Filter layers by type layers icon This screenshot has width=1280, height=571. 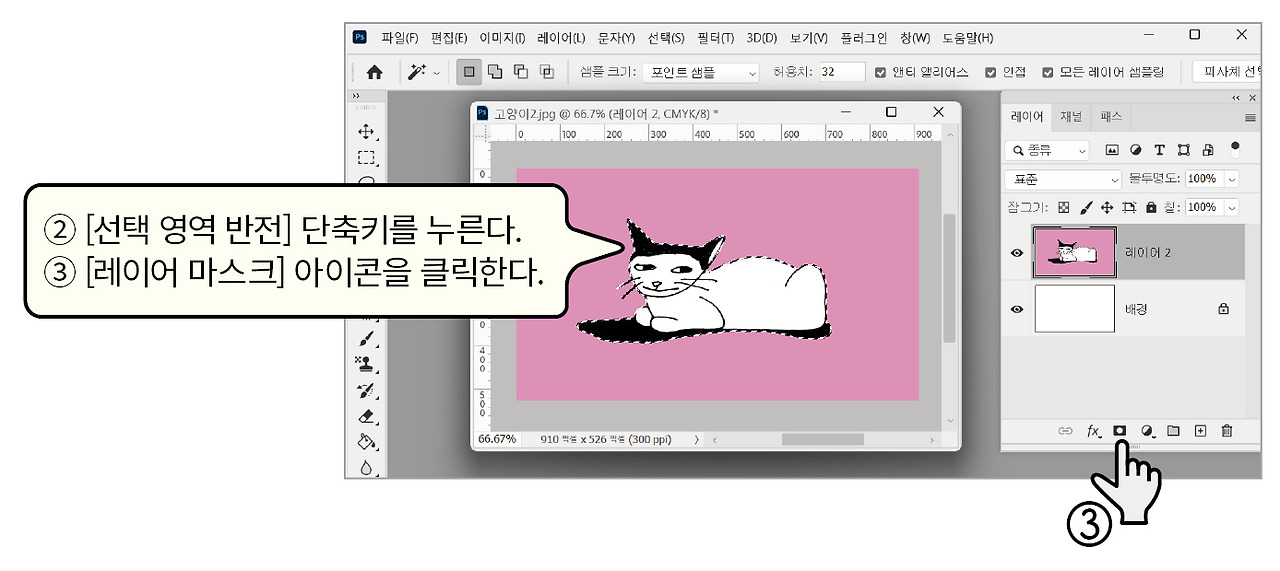coord(1159,150)
